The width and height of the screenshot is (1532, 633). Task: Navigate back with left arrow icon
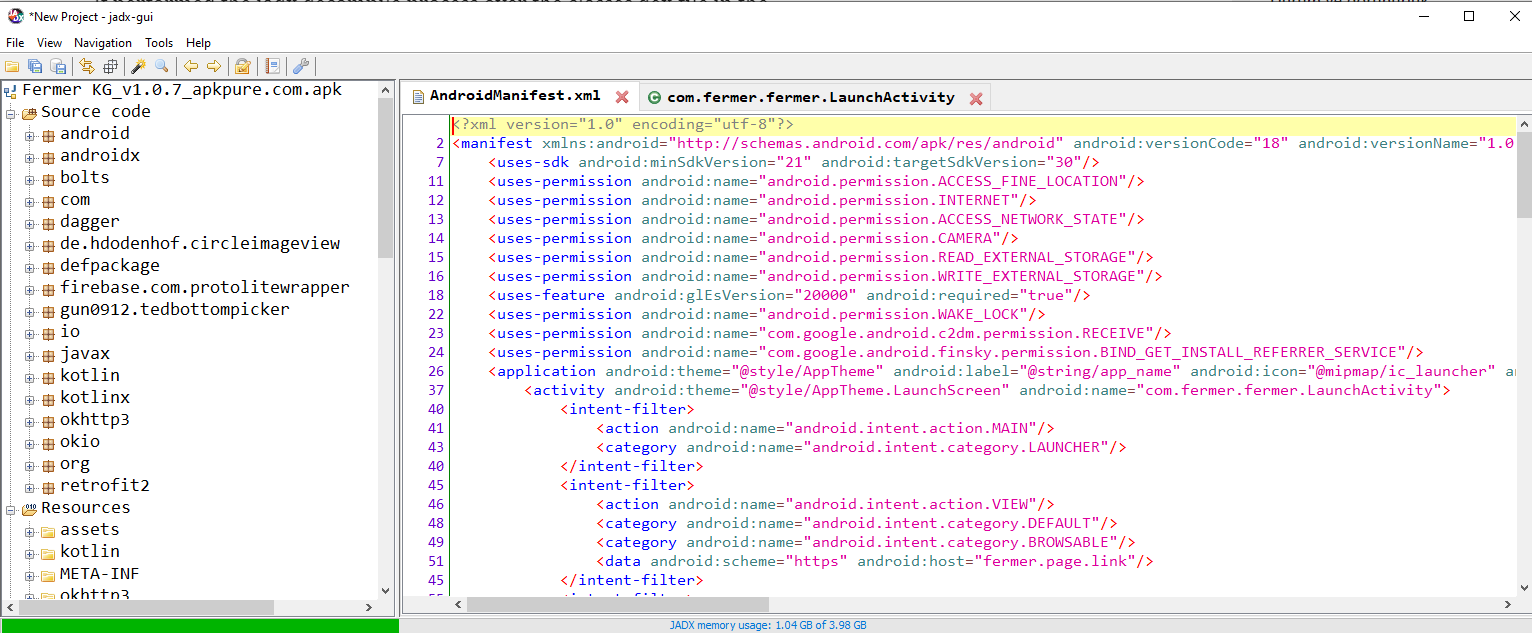[190, 67]
